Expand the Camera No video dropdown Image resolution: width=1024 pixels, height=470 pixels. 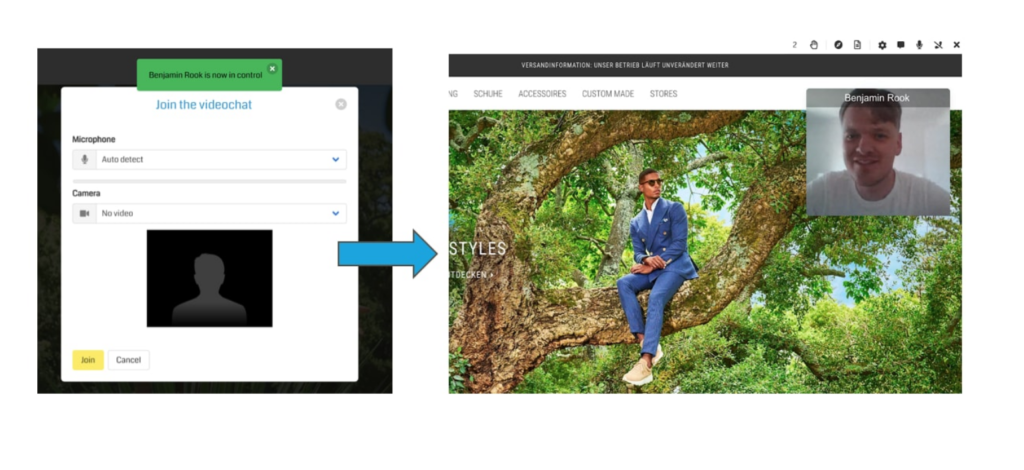[x=335, y=213]
